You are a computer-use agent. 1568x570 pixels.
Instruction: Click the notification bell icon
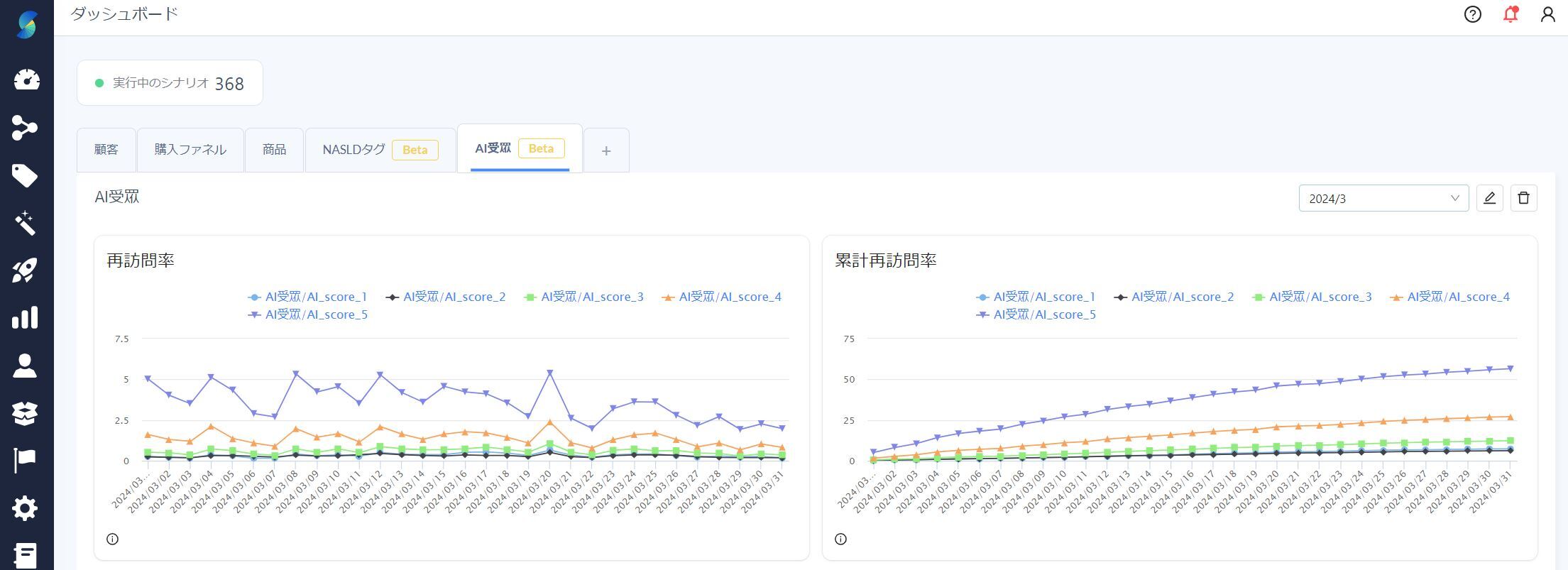click(1511, 14)
